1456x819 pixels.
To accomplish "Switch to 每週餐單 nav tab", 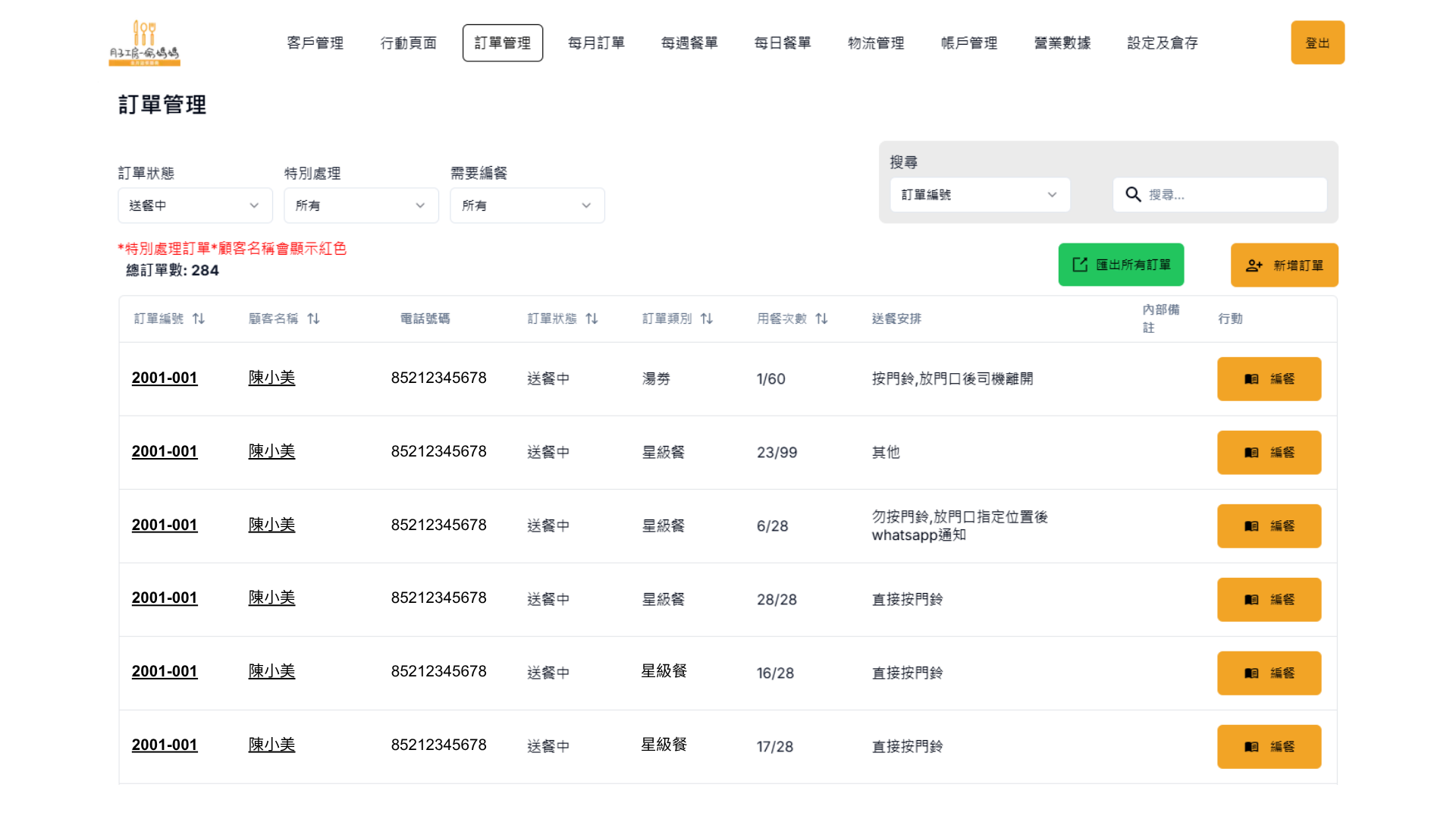I will [689, 43].
